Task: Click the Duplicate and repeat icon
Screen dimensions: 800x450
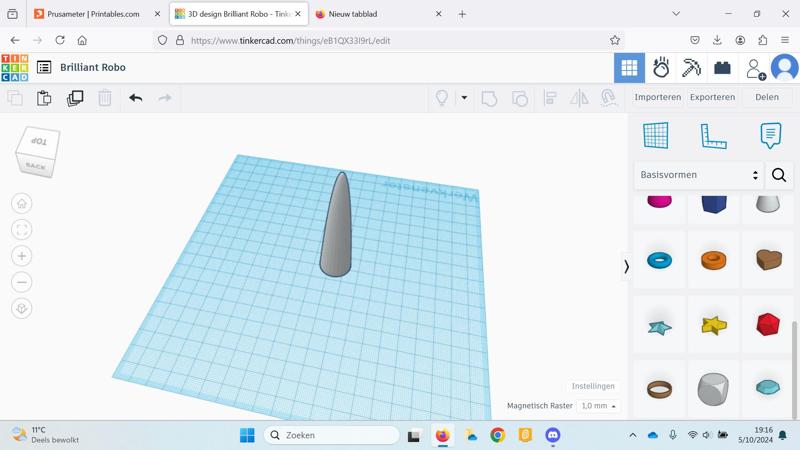Action: click(75, 97)
